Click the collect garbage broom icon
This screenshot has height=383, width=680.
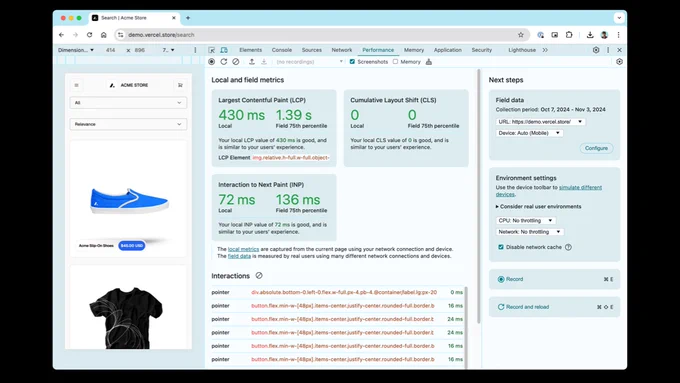(x=429, y=62)
